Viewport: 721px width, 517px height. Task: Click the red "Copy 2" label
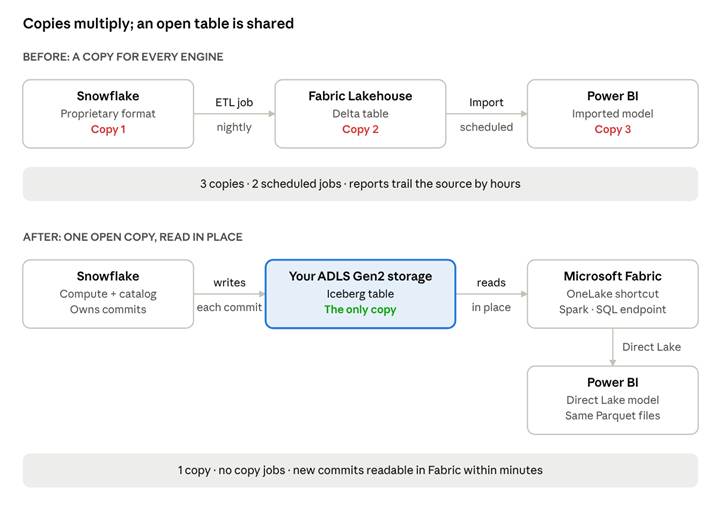360,129
